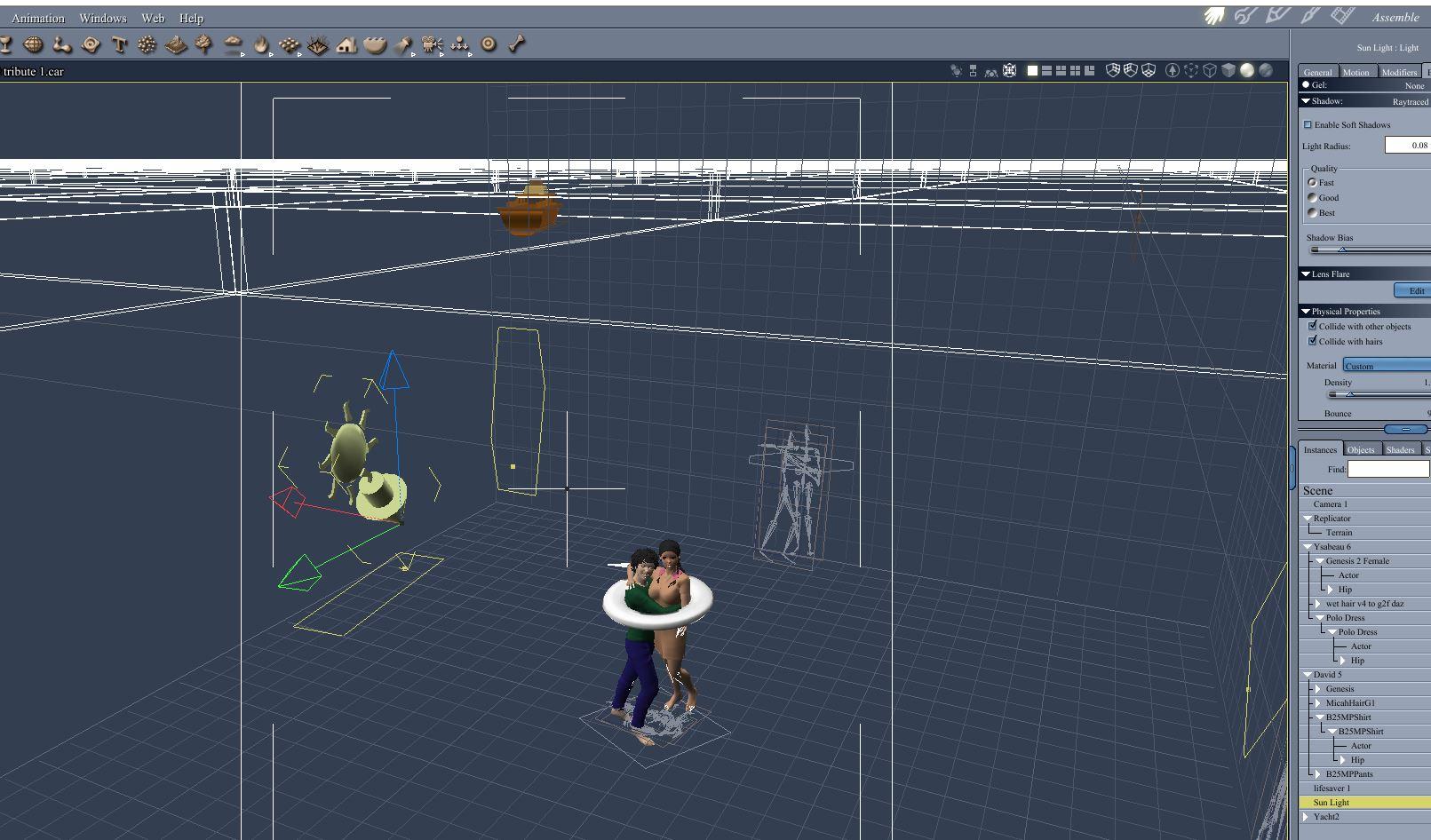The height and width of the screenshot is (840, 1431).
Task: Uncheck Collide with hairs
Action: tap(1312, 341)
